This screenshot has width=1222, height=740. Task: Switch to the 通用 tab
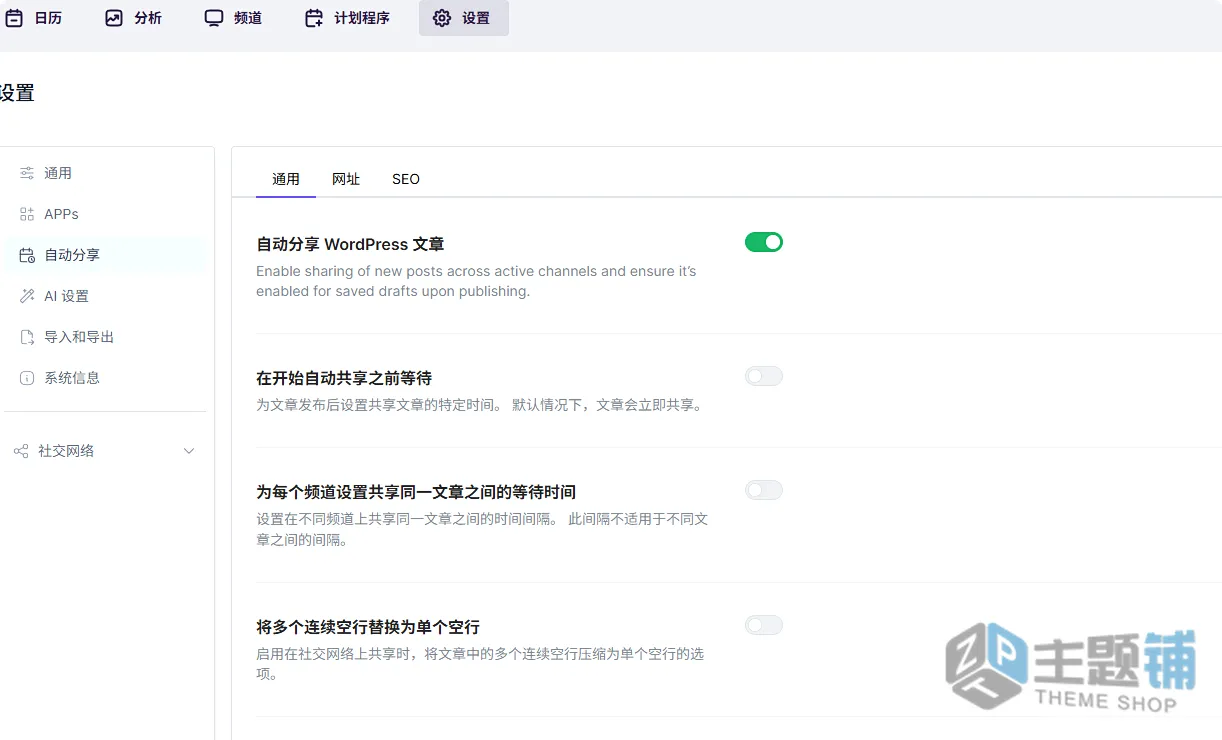286,179
